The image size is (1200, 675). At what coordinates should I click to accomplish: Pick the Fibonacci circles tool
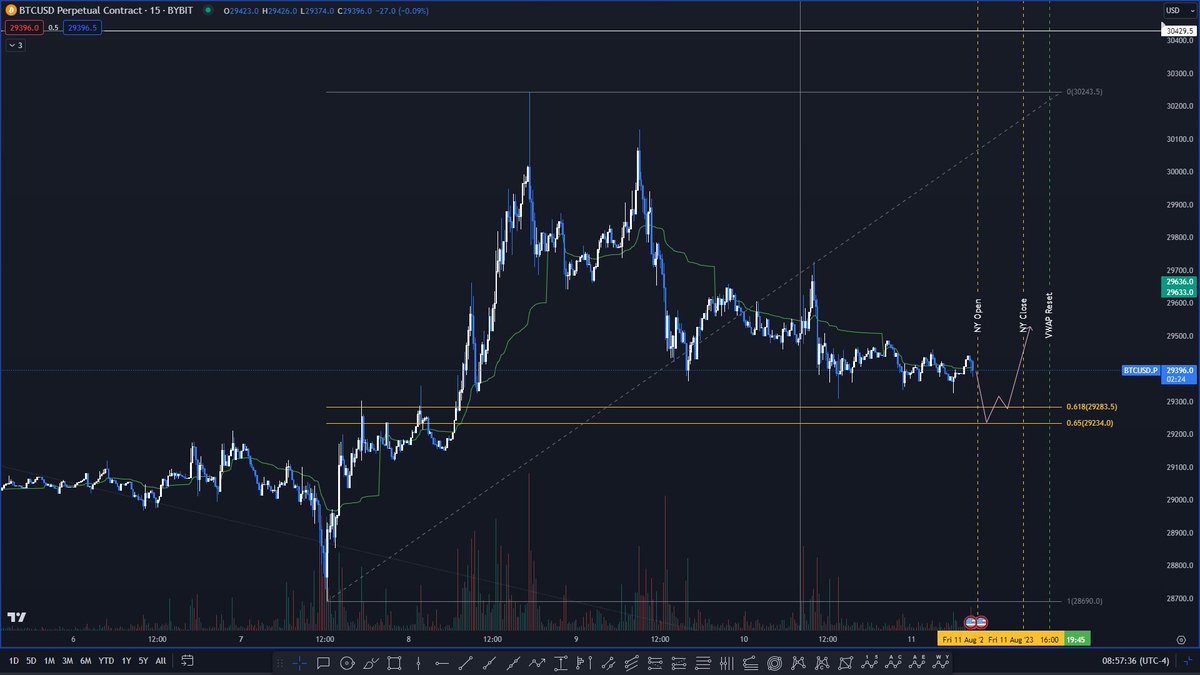point(775,662)
